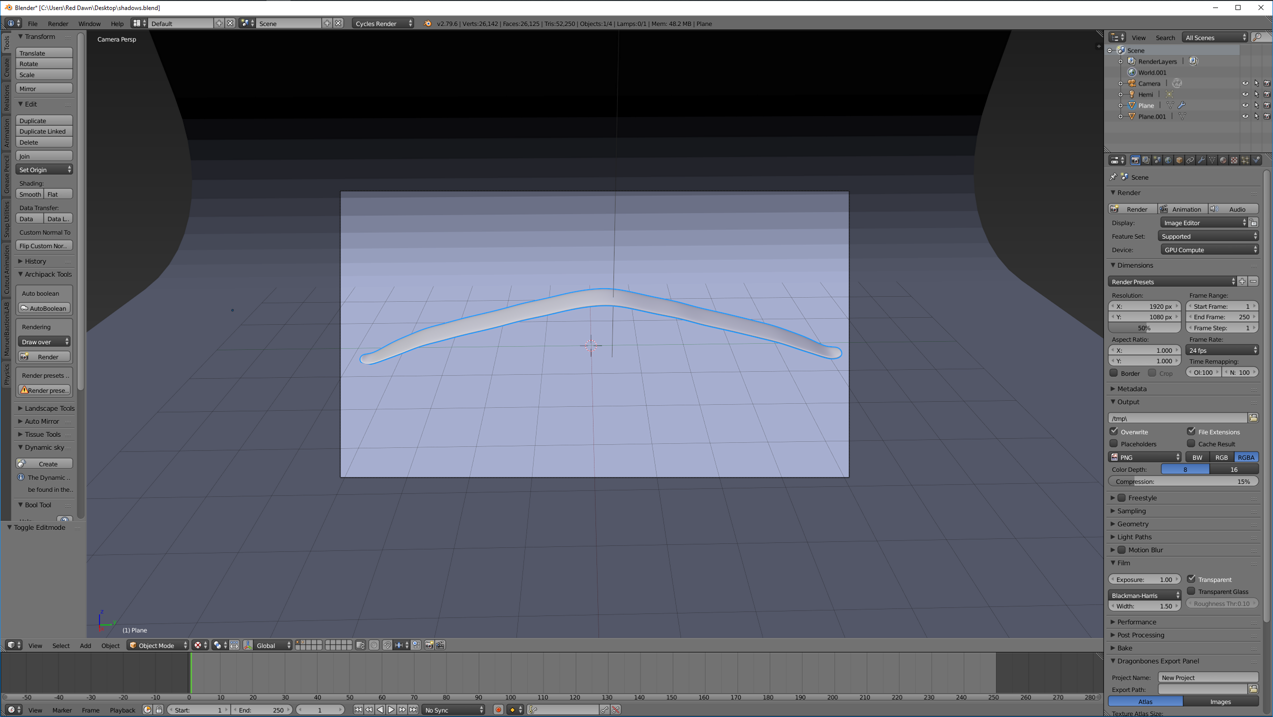Viewport: 1273px width, 717px height.
Task: Toggle Hemi lamp renderability camera icon
Action: pyautogui.click(x=1267, y=94)
